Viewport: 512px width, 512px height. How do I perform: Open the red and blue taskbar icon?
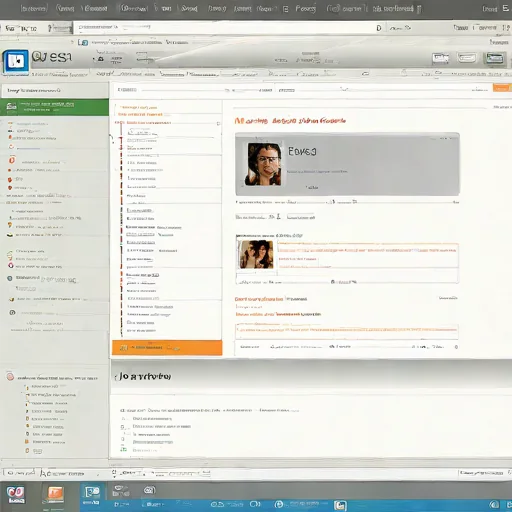15,495
